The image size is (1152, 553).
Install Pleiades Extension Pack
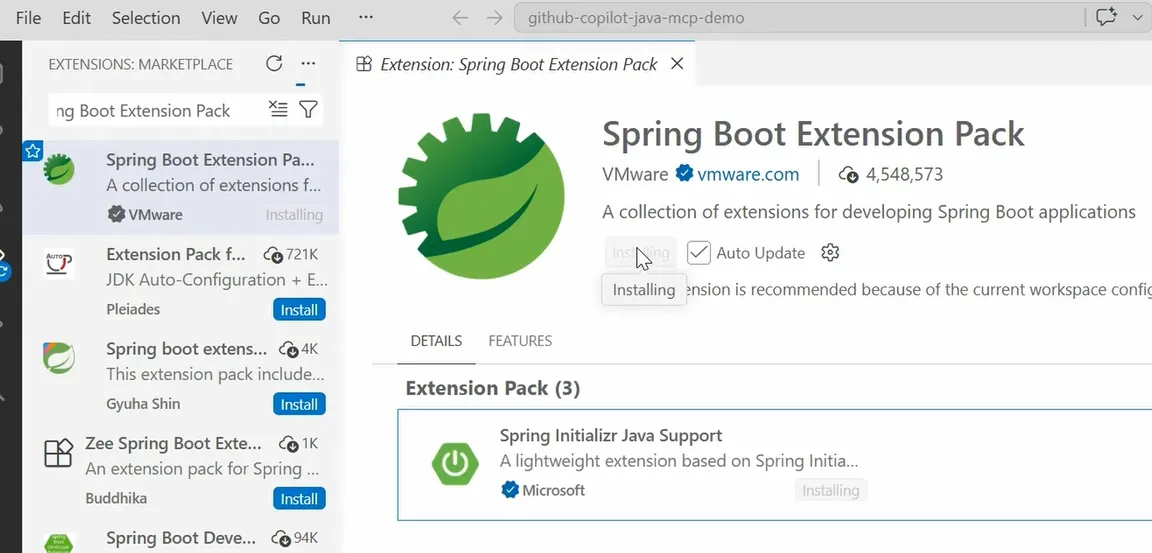coord(299,310)
